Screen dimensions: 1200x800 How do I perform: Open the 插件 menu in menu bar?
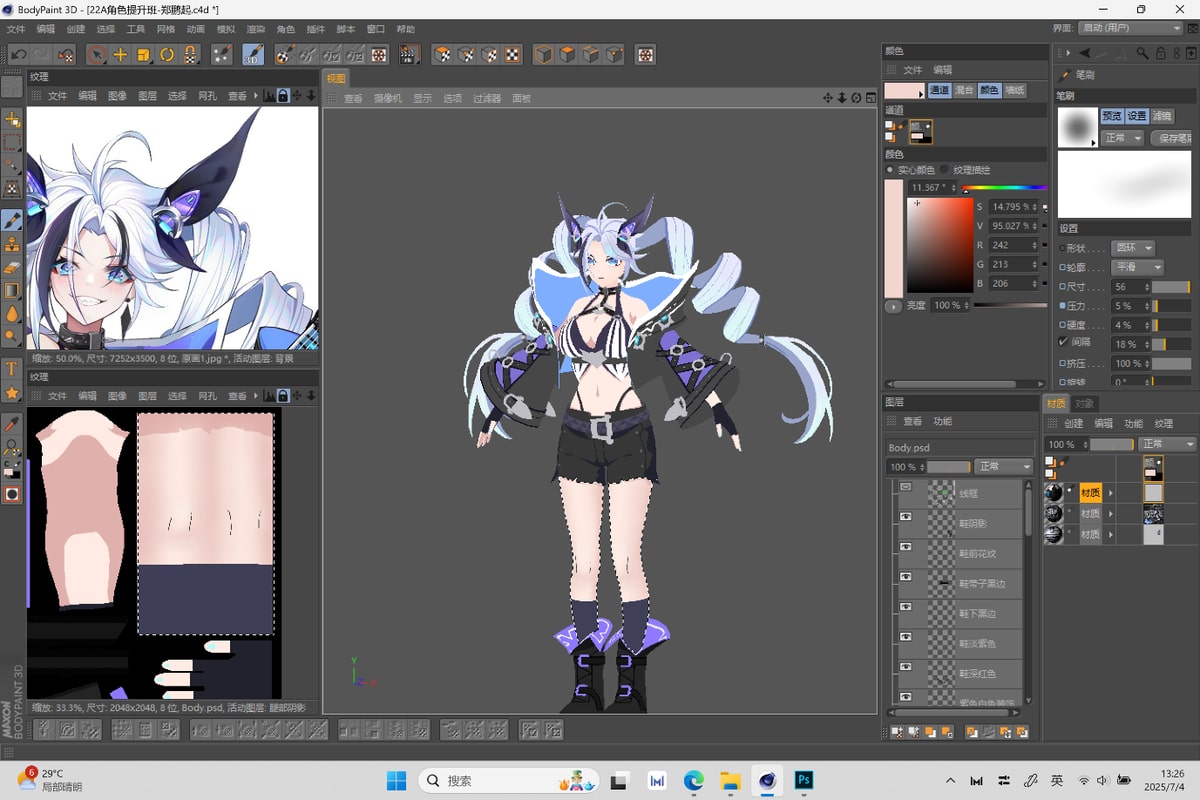click(315, 30)
